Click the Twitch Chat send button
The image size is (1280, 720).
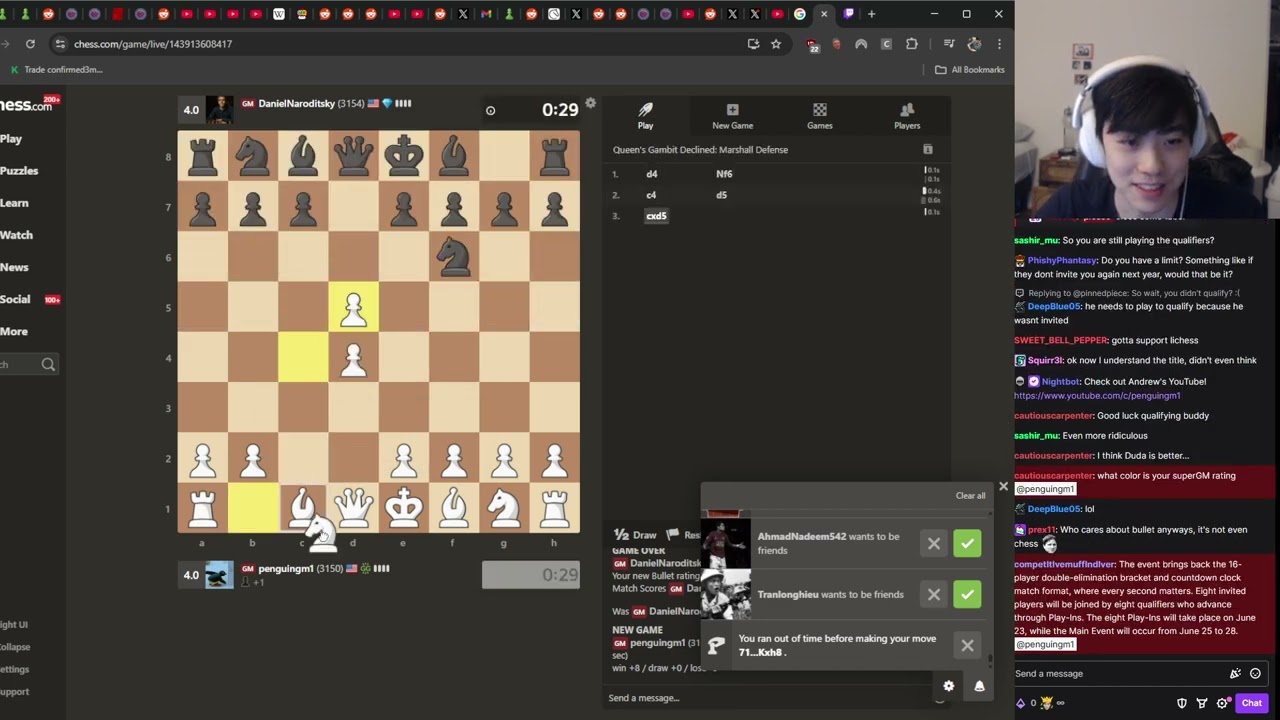click(1251, 703)
